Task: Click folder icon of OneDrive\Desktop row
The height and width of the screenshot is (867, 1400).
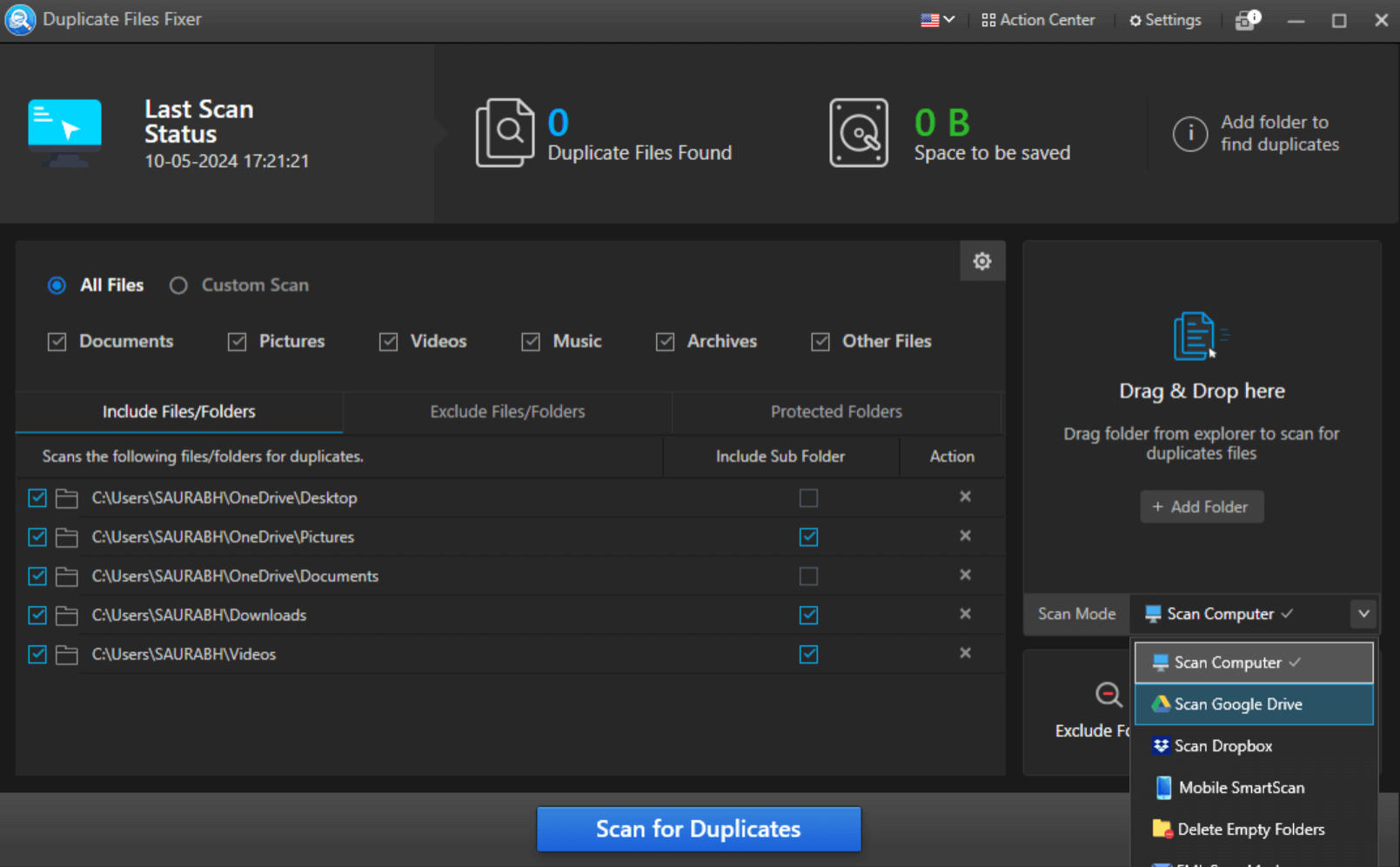Action: pyautogui.click(x=67, y=498)
